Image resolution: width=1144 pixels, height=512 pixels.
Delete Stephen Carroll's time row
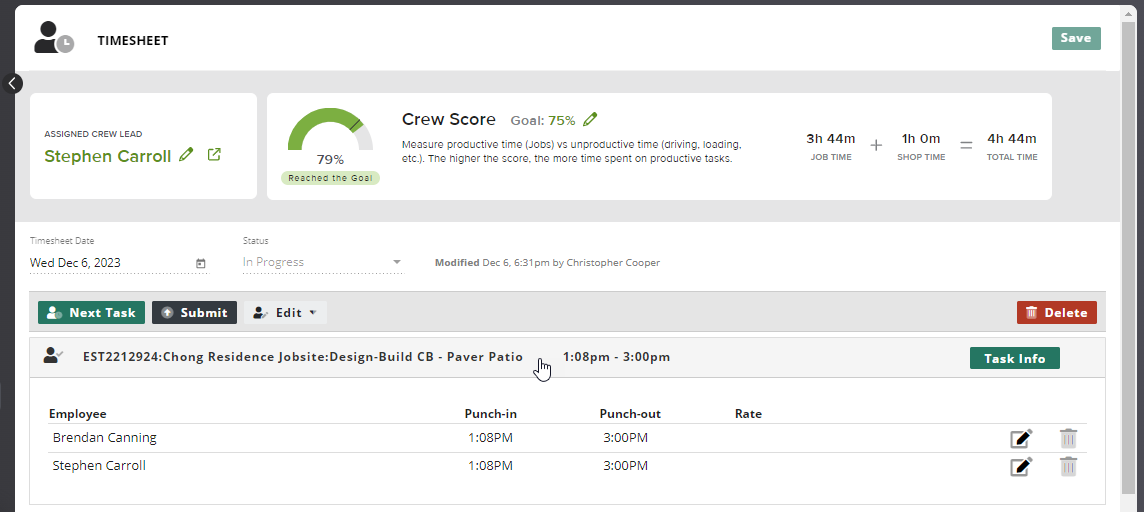[x=1068, y=466]
